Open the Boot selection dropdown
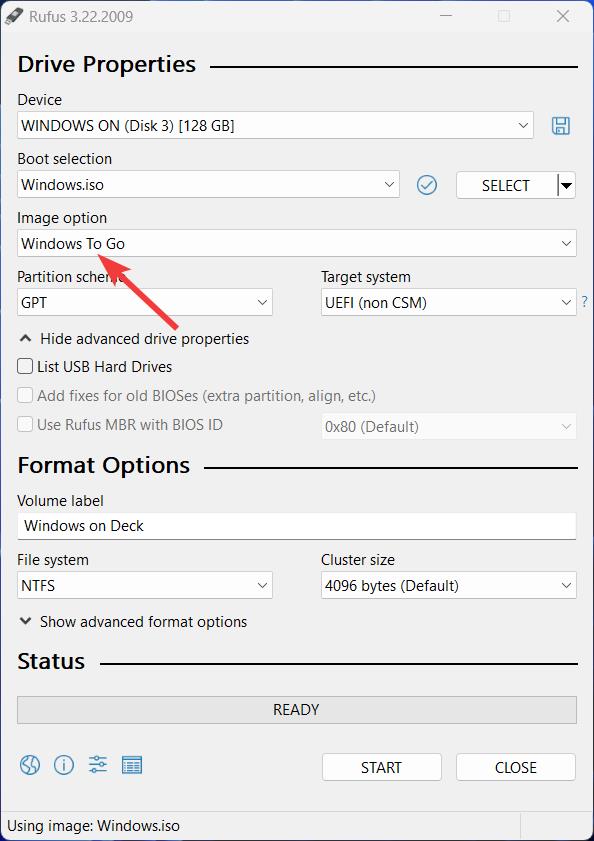The image size is (594, 841). pyautogui.click(x=208, y=185)
